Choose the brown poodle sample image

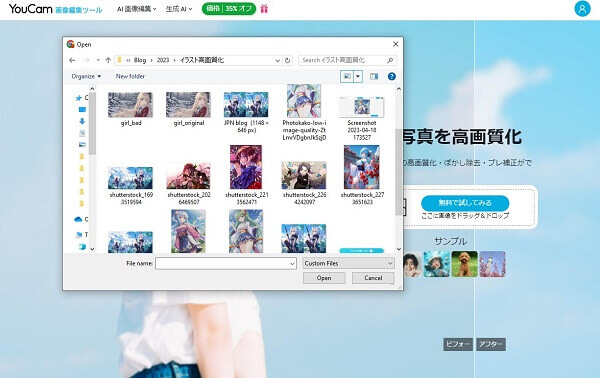tap(465, 264)
